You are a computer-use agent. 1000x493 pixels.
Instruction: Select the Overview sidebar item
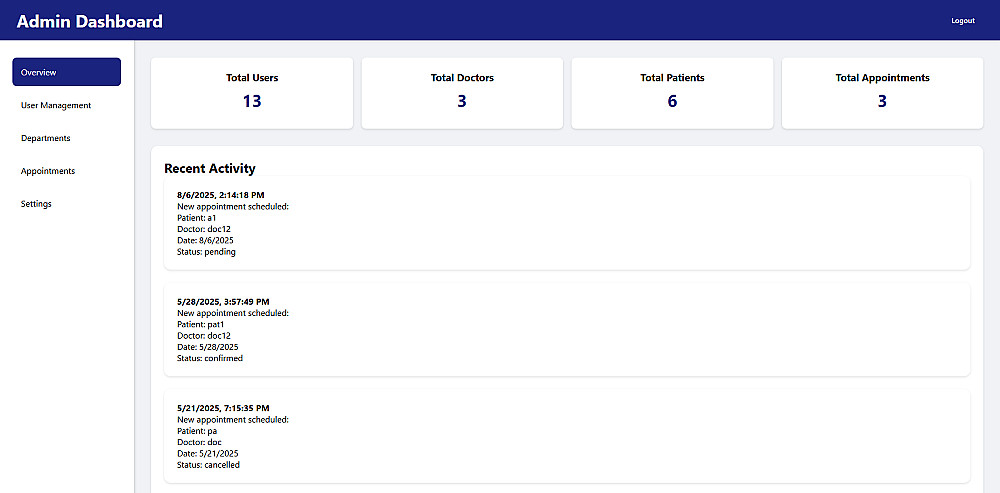(x=66, y=72)
